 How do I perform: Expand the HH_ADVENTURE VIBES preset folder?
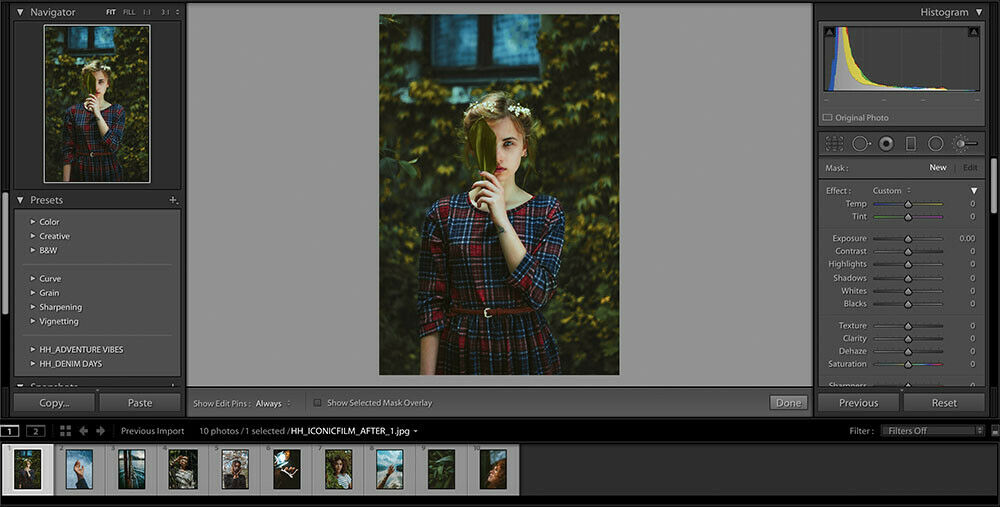[x=33, y=350]
